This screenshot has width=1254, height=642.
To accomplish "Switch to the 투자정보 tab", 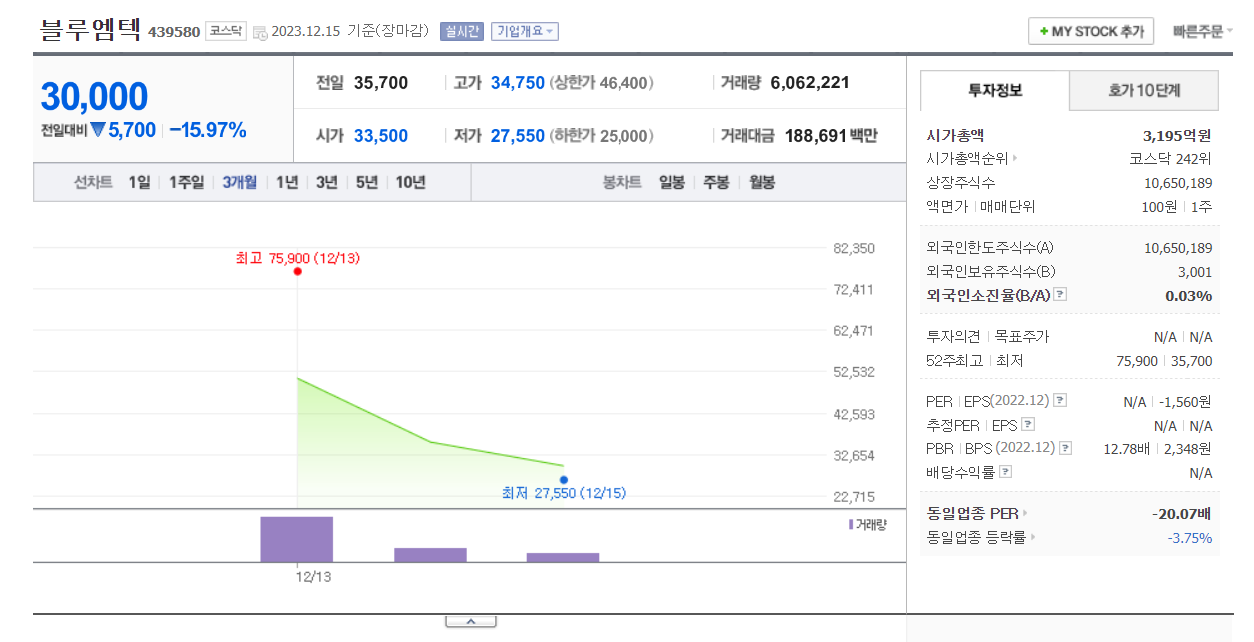I will (x=995, y=91).
